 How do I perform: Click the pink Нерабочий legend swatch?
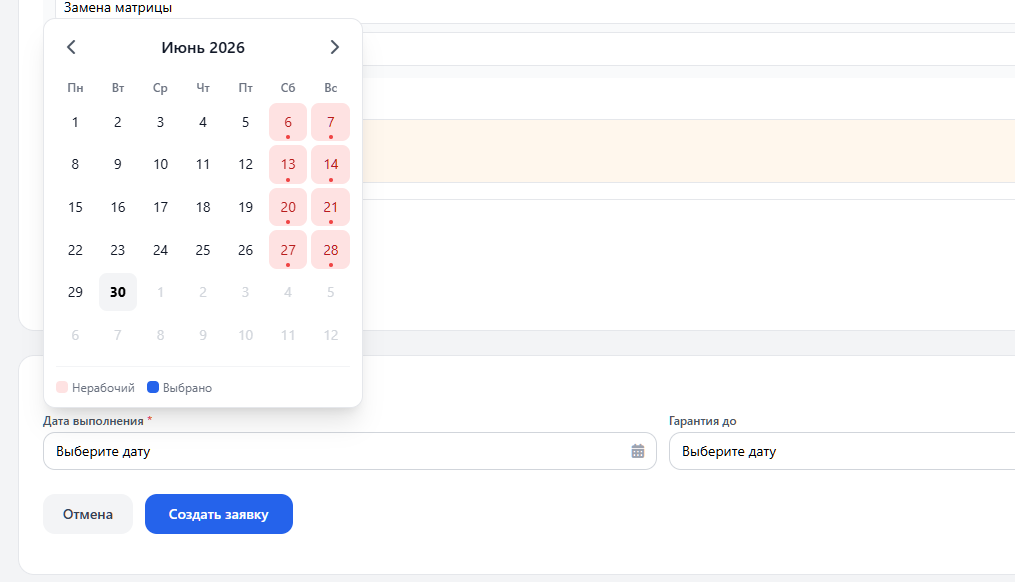point(62,387)
